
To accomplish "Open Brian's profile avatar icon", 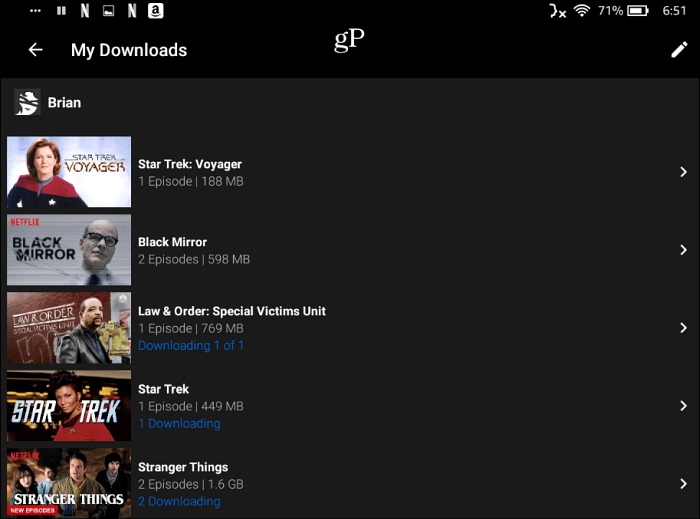I will pyautogui.click(x=27, y=102).
